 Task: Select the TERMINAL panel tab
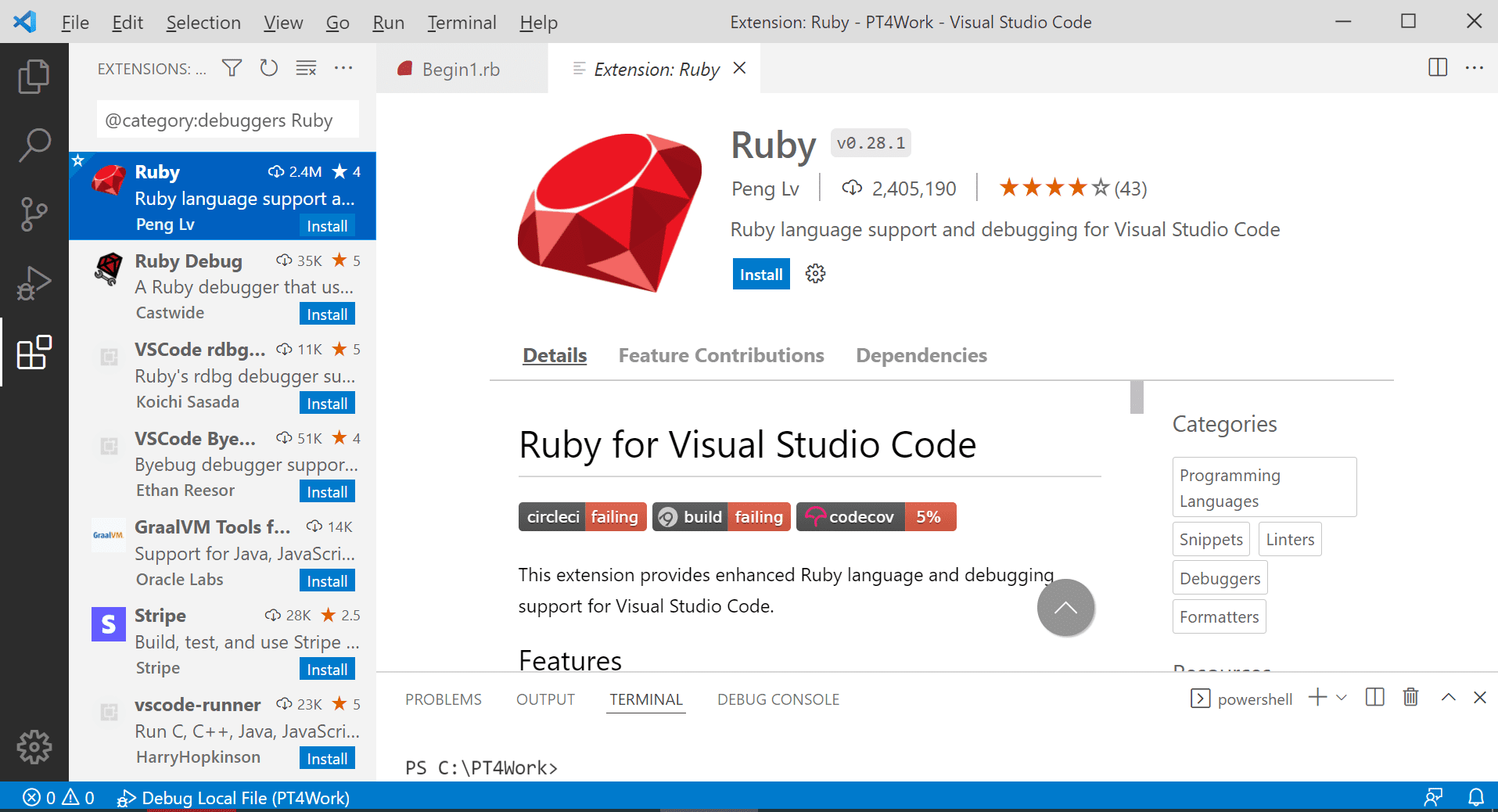(646, 699)
